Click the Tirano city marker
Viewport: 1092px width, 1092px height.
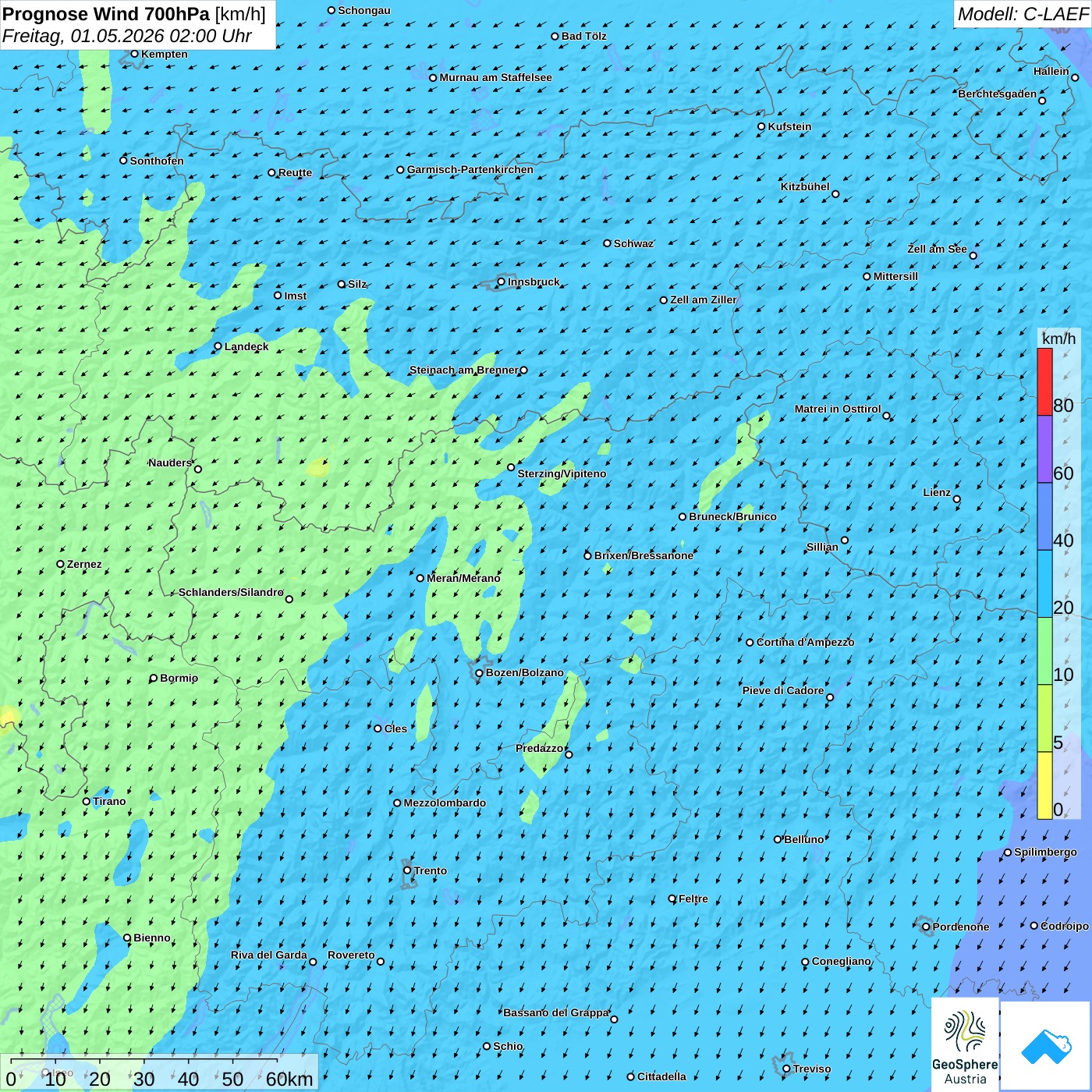(87, 801)
